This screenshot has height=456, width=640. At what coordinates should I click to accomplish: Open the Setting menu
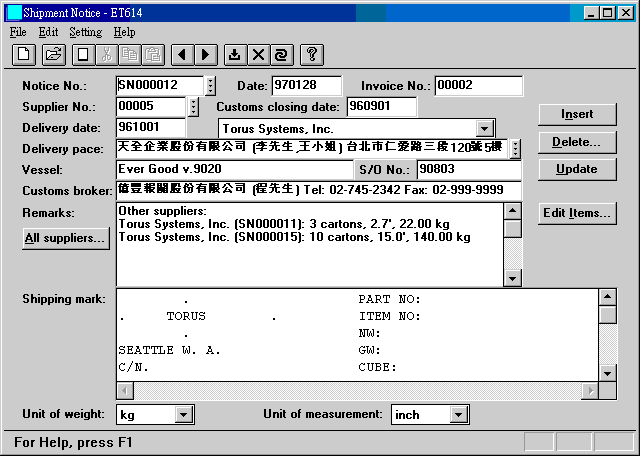[x=85, y=32]
